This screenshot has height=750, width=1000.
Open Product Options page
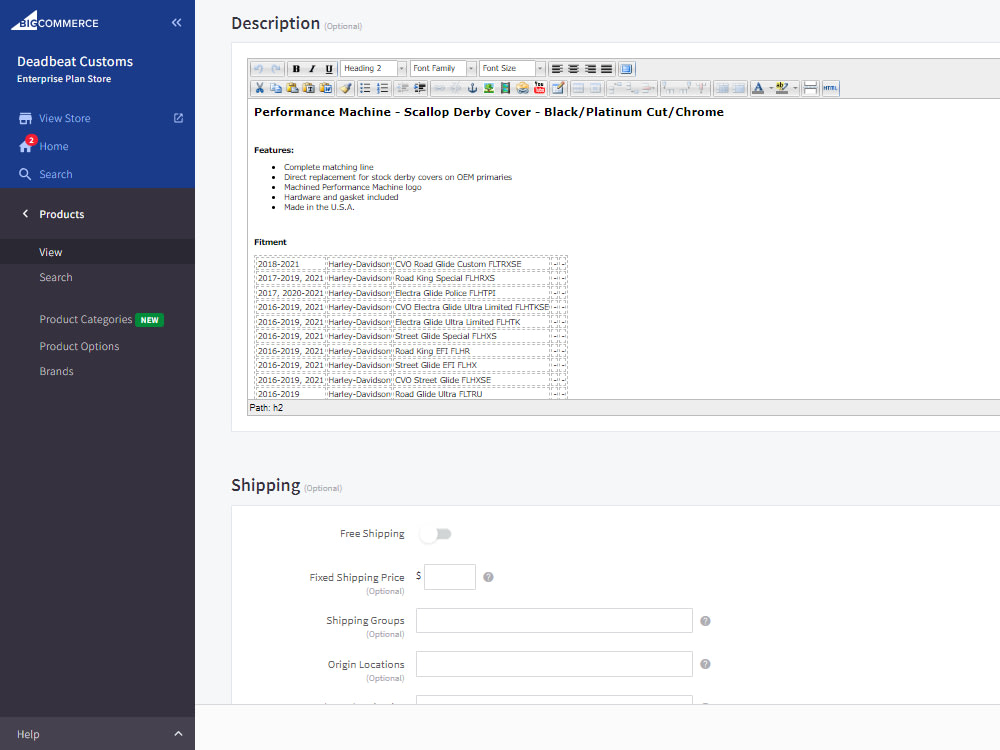coord(79,346)
